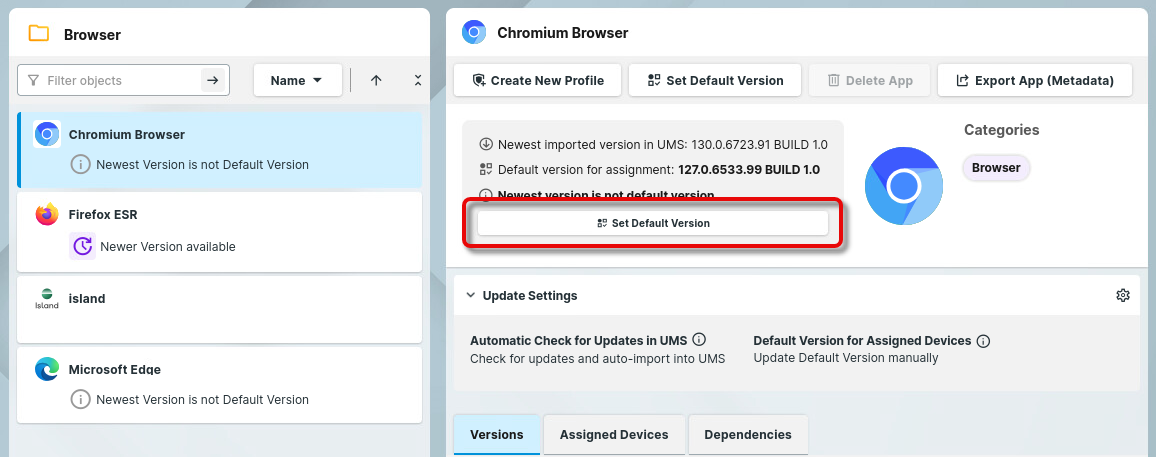Click the Browser folder icon in header
1156x457 pixels.
tap(39, 34)
